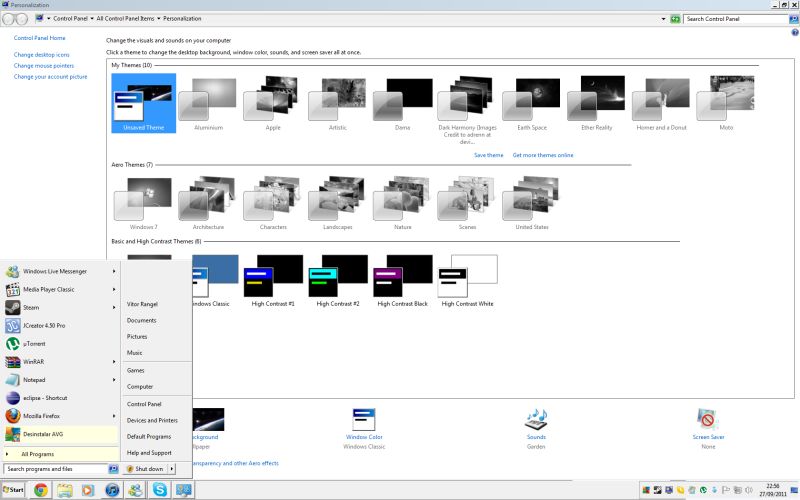Launch Media Player Classic from Start menu

[x=60, y=289]
